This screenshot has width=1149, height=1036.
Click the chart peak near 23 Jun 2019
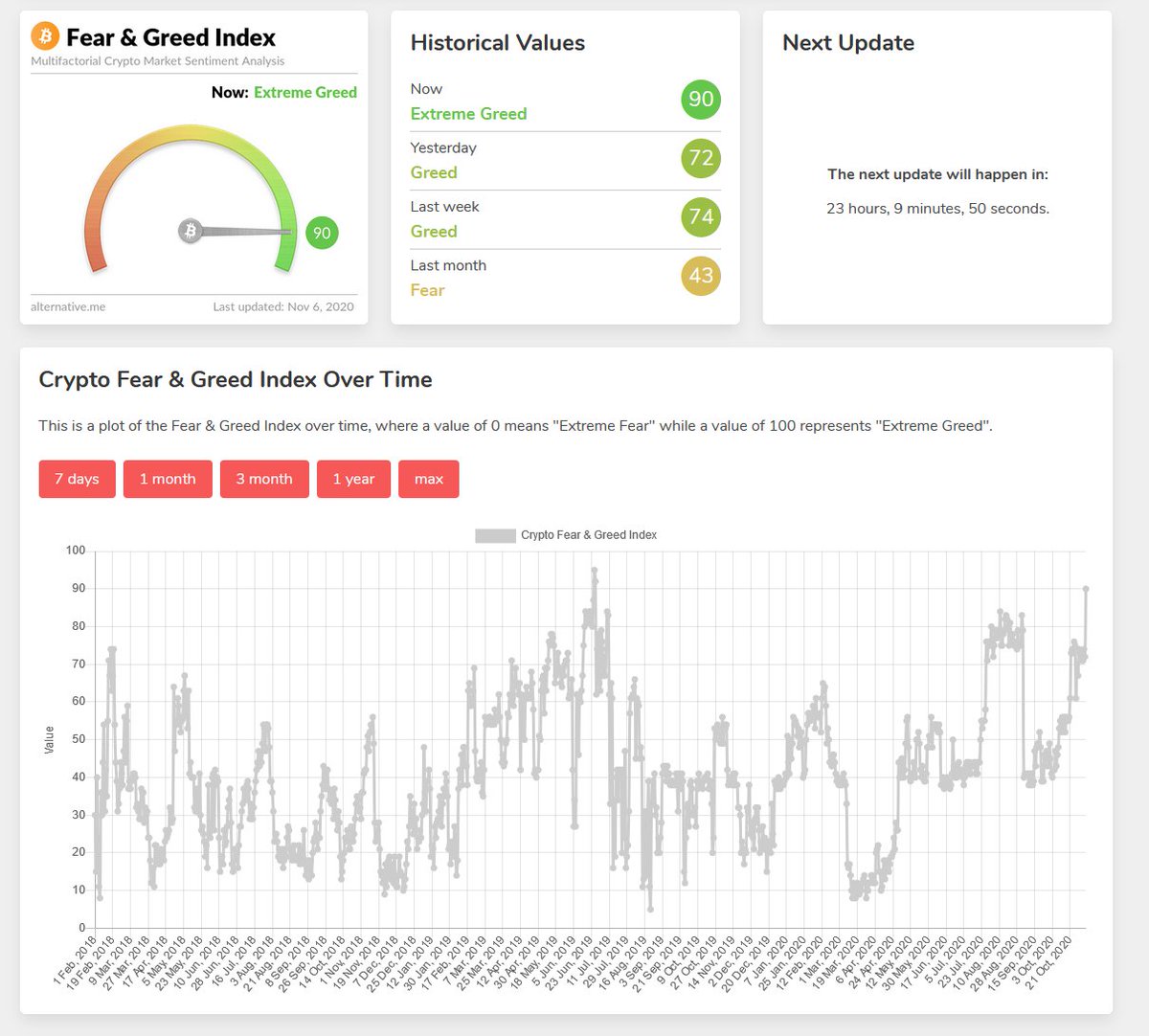594,571
